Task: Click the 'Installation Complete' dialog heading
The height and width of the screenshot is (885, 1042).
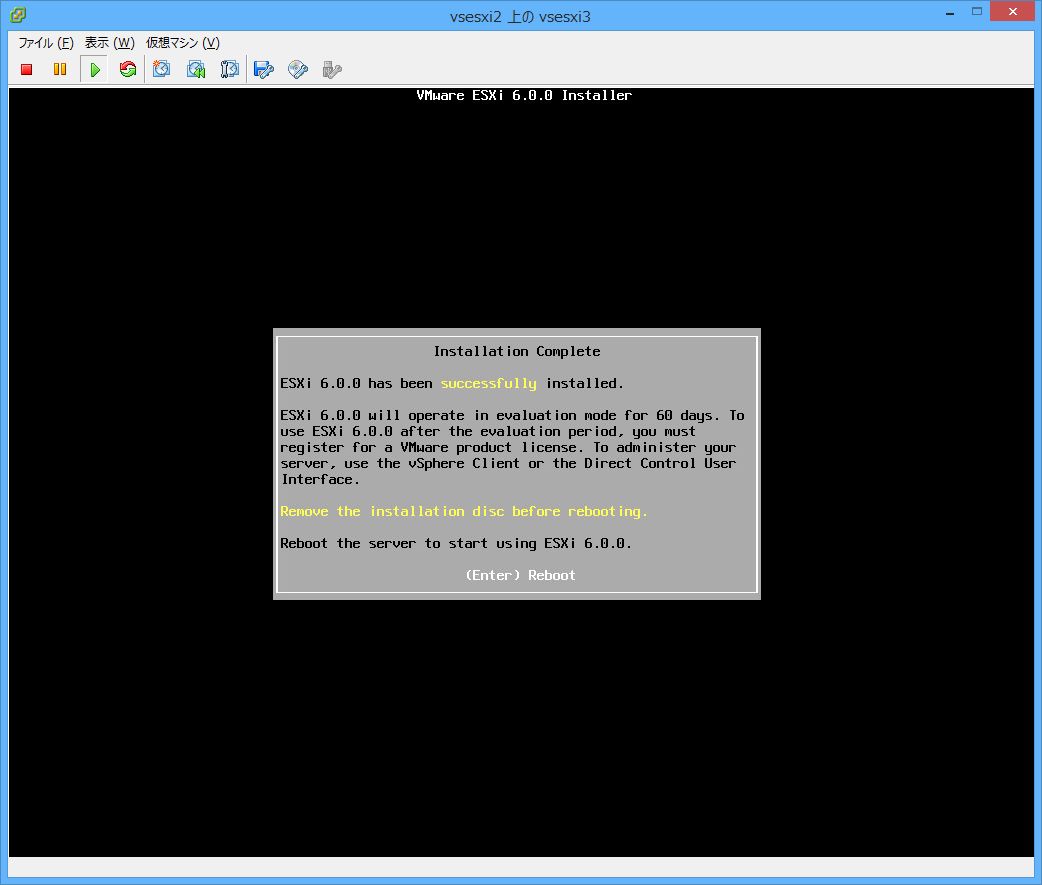Action: coord(517,351)
